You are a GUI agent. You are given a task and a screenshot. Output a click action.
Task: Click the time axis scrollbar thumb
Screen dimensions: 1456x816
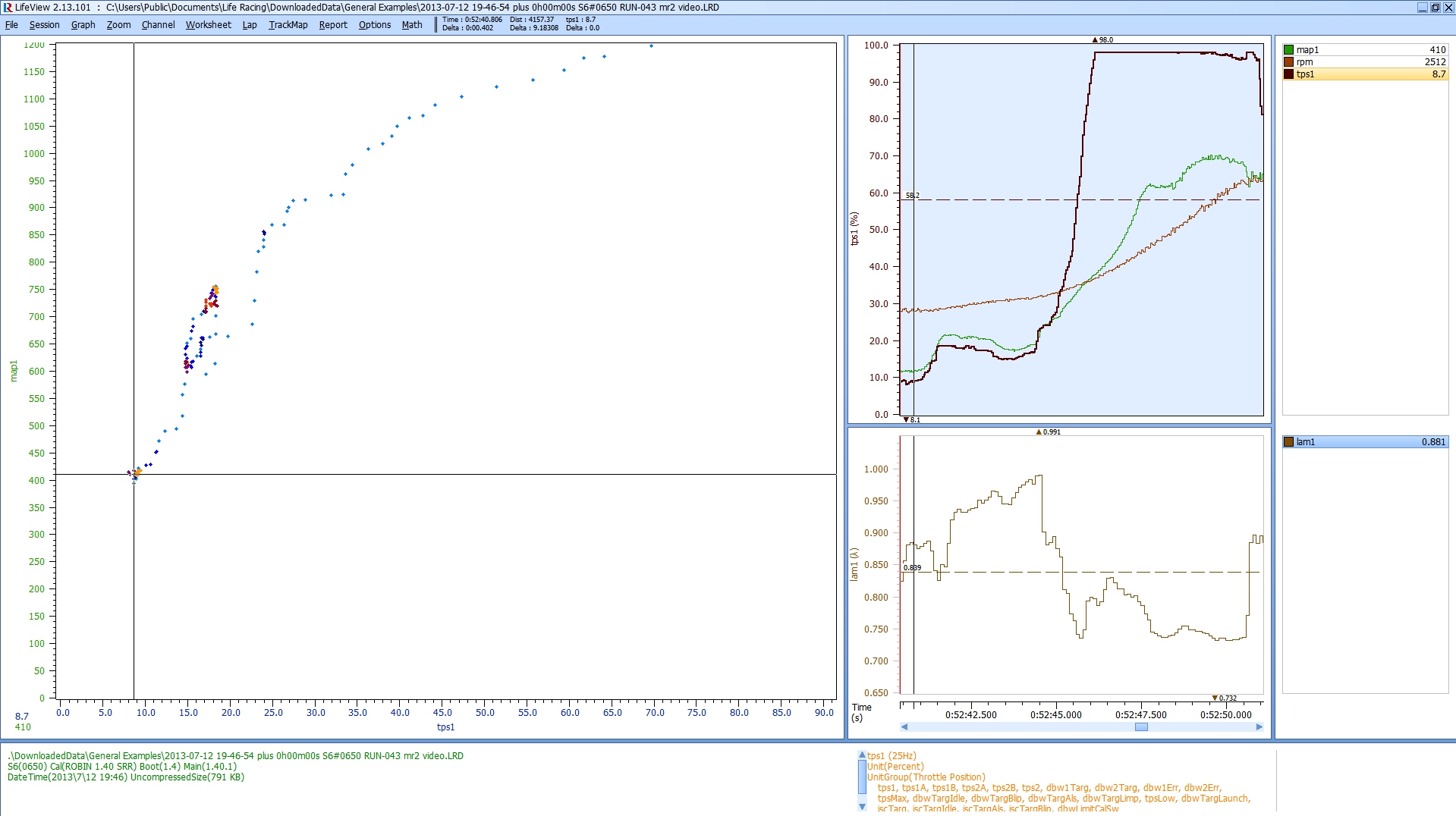[1141, 727]
